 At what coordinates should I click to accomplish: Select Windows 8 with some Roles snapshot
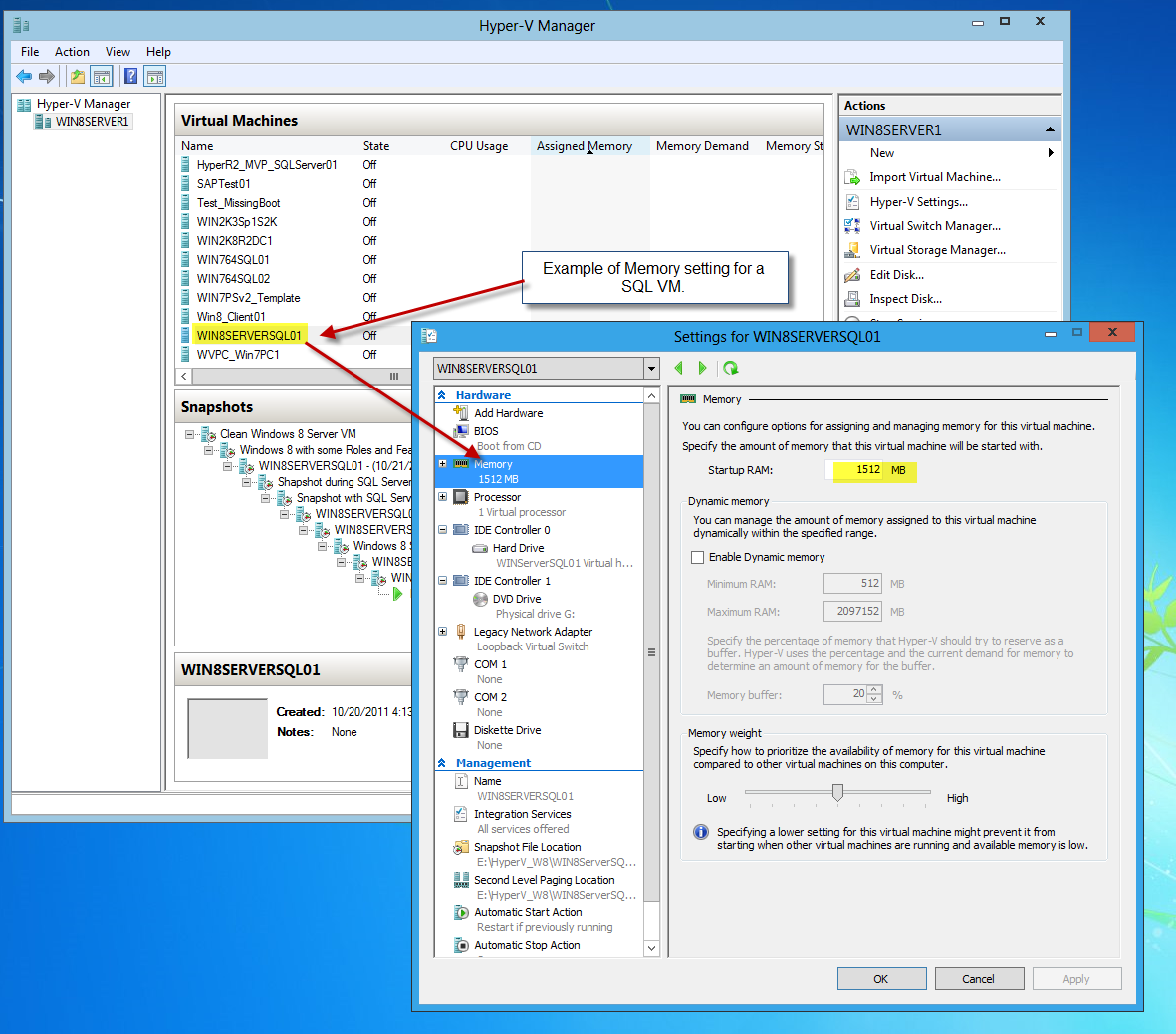(x=325, y=450)
